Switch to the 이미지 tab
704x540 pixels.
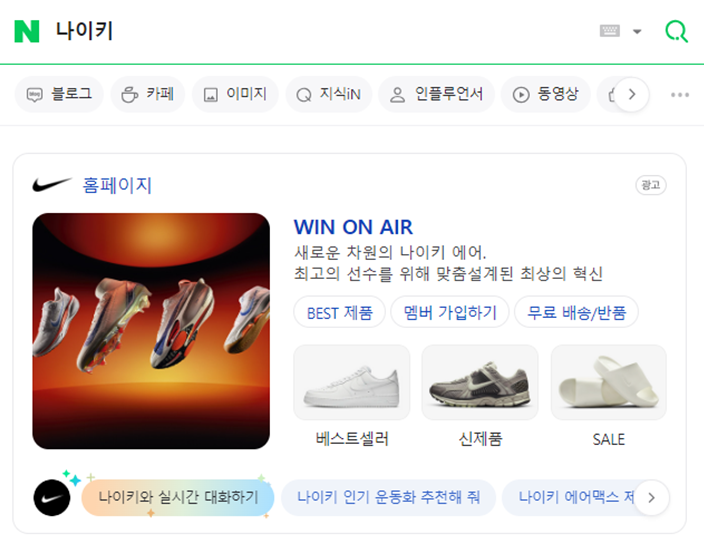click(235, 94)
